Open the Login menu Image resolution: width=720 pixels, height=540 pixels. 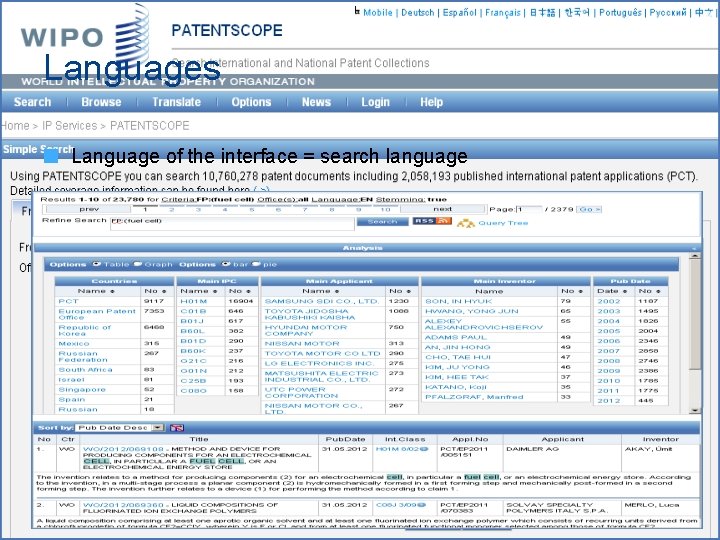pyautogui.click(x=375, y=102)
